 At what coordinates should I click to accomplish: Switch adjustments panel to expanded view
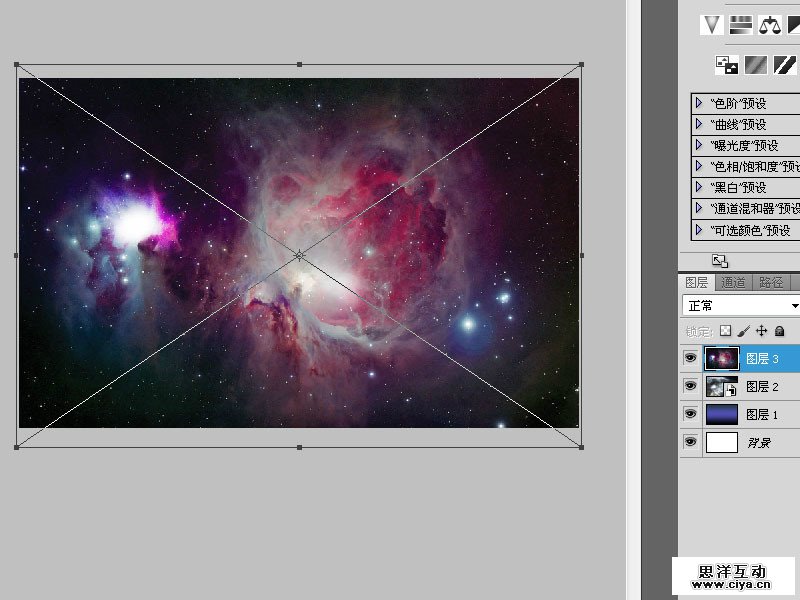coord(719,260)
